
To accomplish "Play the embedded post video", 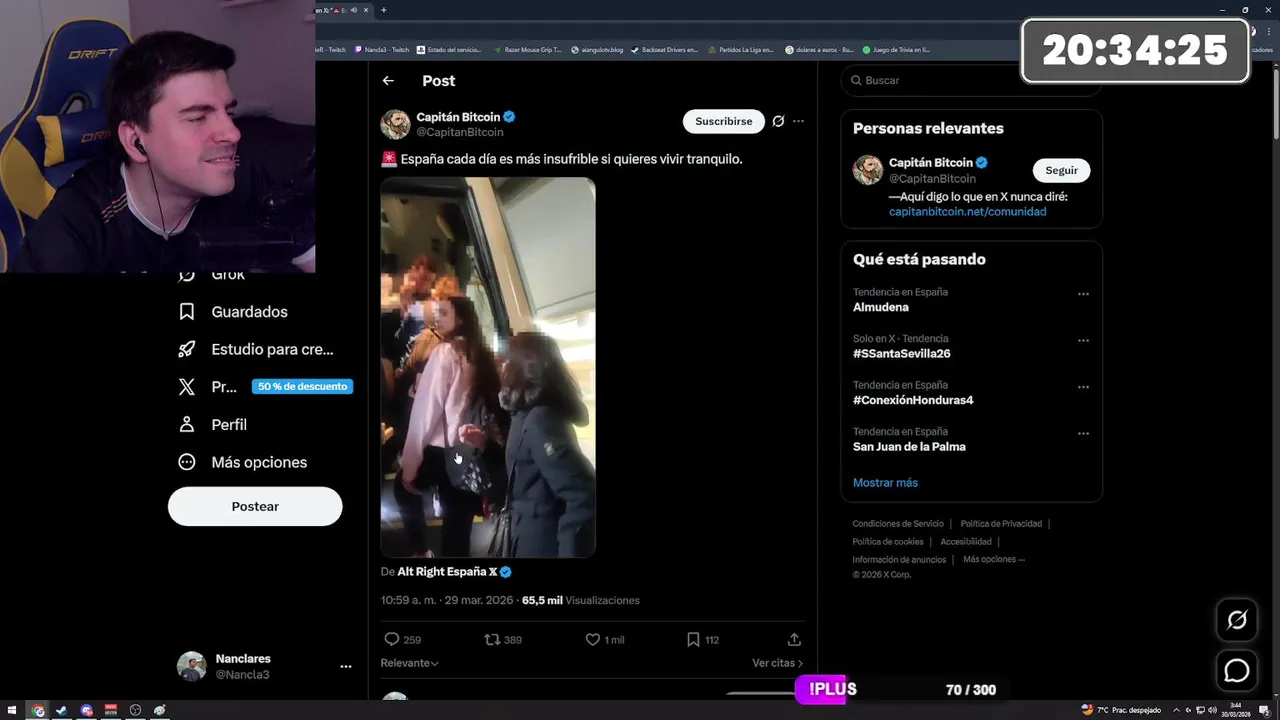I will pos(488,367).
